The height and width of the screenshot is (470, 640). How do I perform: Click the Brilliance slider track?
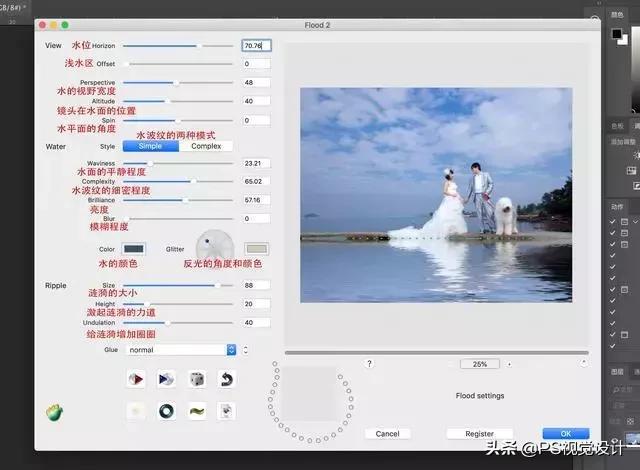178,200
